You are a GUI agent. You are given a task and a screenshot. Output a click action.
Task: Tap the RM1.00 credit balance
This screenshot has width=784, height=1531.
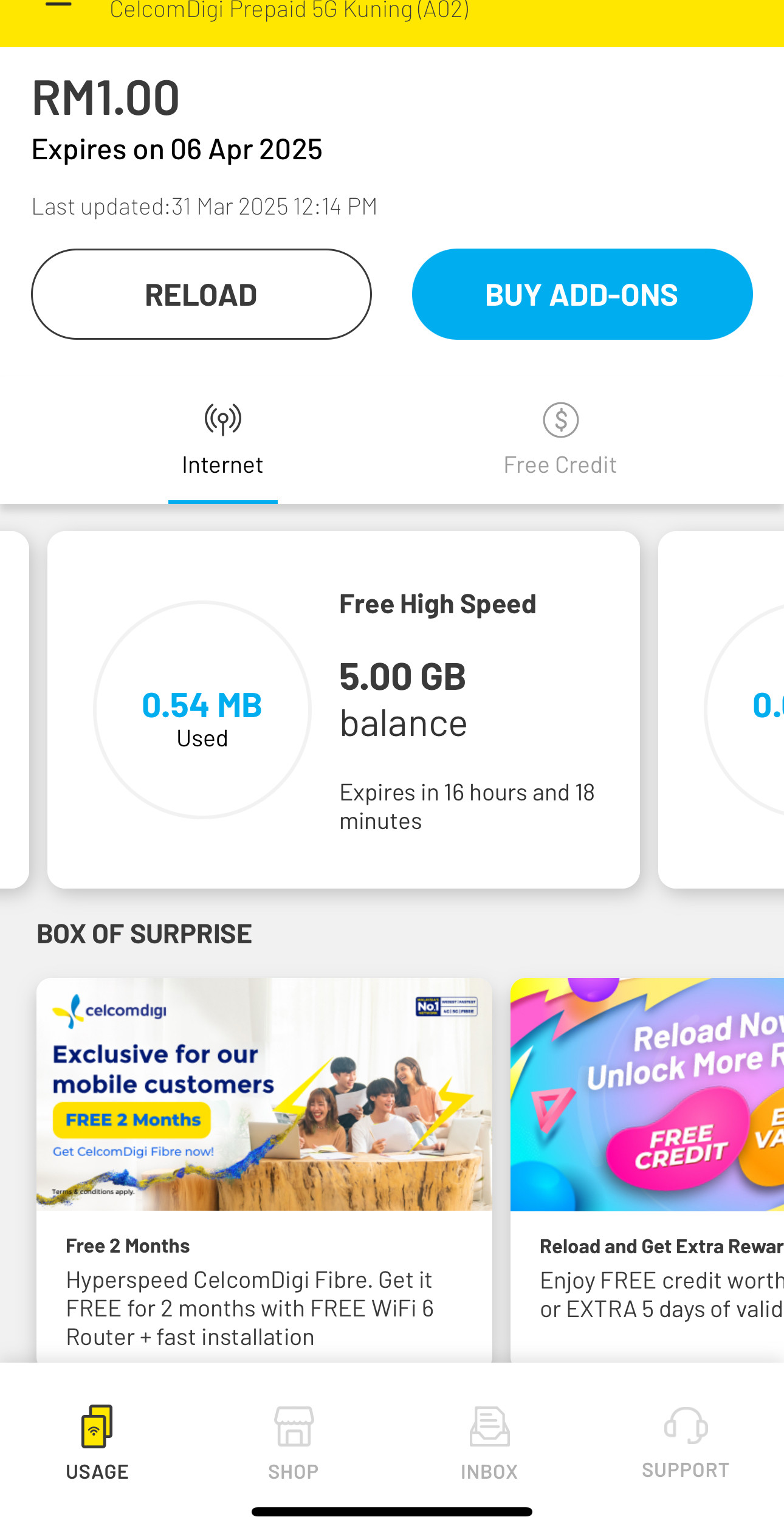tap(106, 98)
